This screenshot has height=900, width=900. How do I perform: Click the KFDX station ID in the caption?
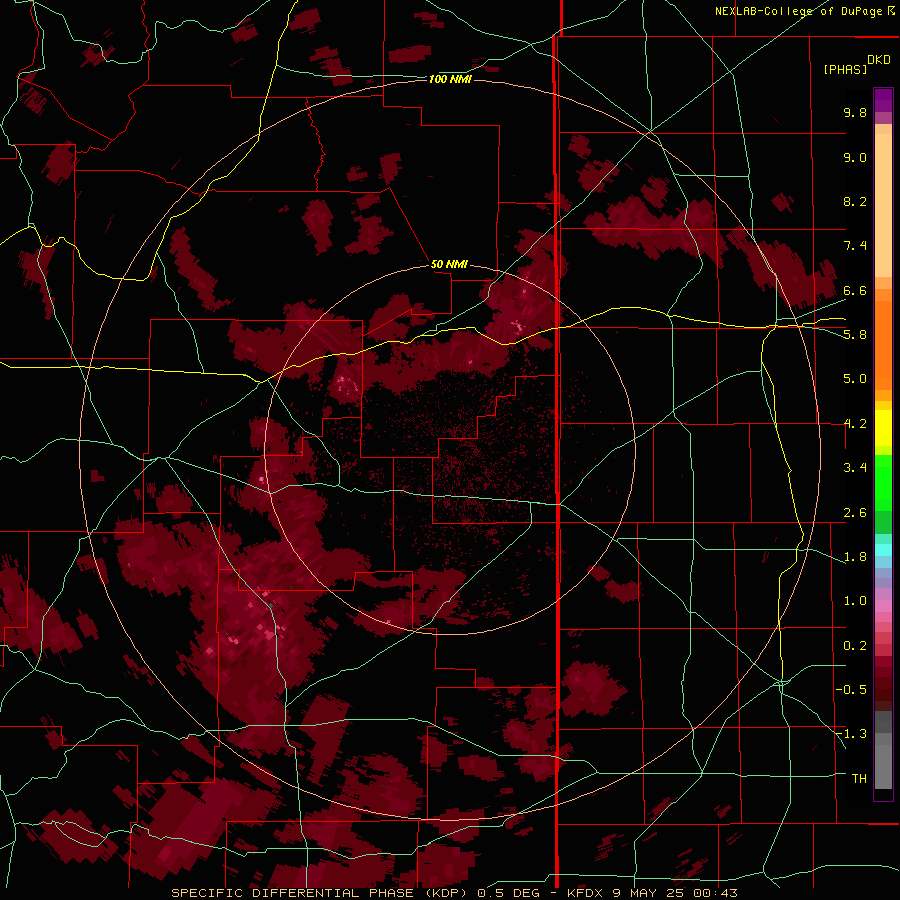(587, 893)
